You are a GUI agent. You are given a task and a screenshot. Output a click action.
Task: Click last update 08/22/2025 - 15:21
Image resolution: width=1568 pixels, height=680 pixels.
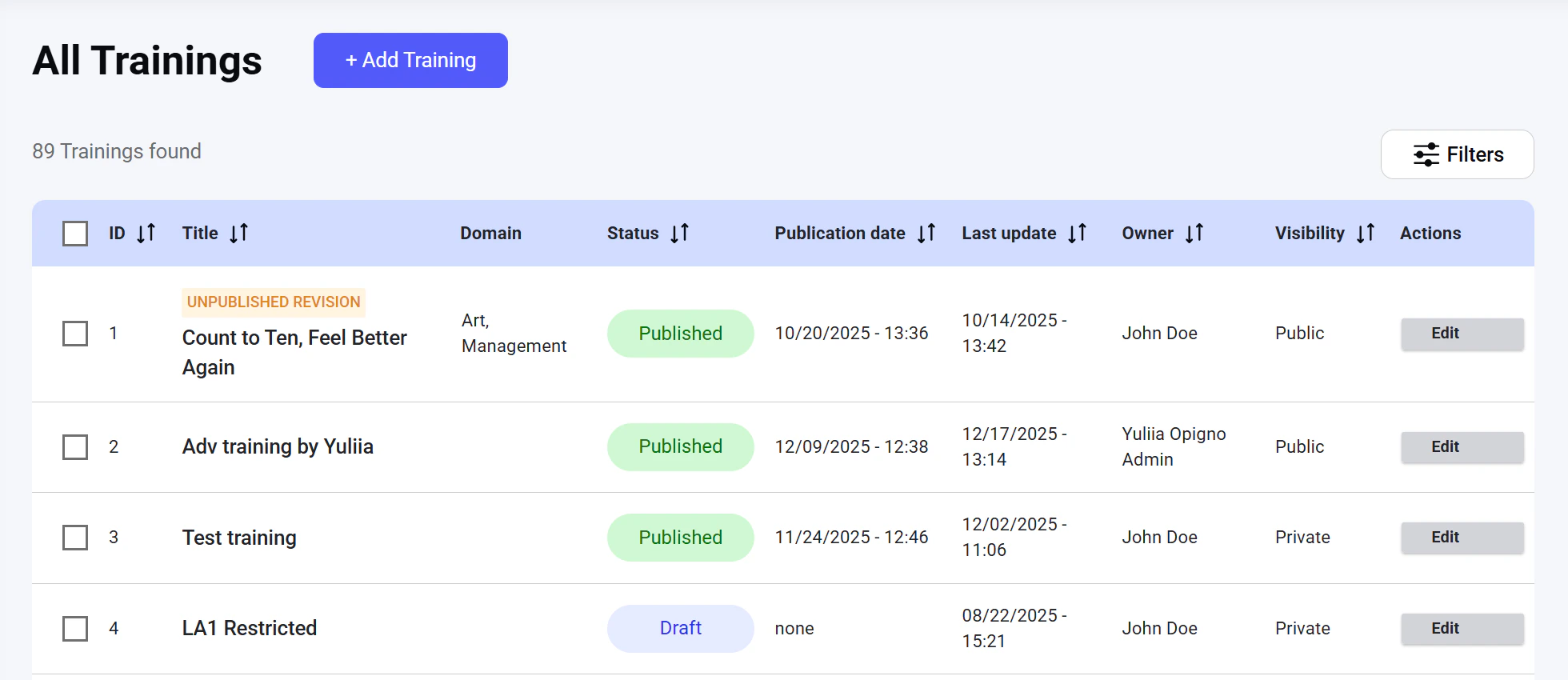tap(1014, 628)
